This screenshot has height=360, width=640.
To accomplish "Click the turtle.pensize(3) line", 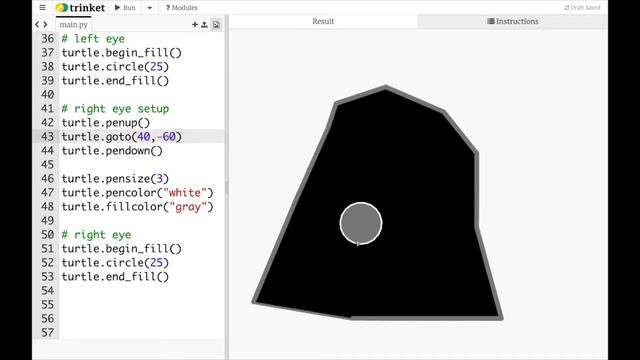I will (115, 178).
